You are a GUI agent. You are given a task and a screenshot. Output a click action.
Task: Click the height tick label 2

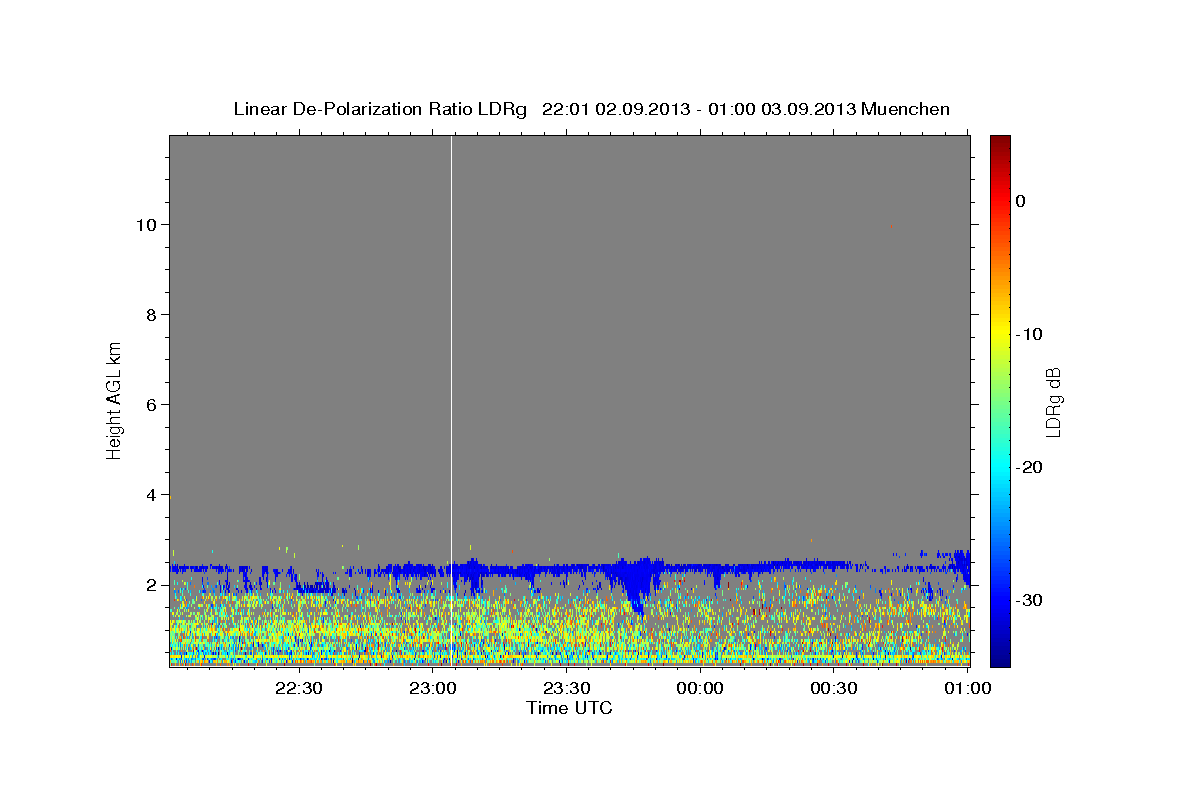(151, 585)
